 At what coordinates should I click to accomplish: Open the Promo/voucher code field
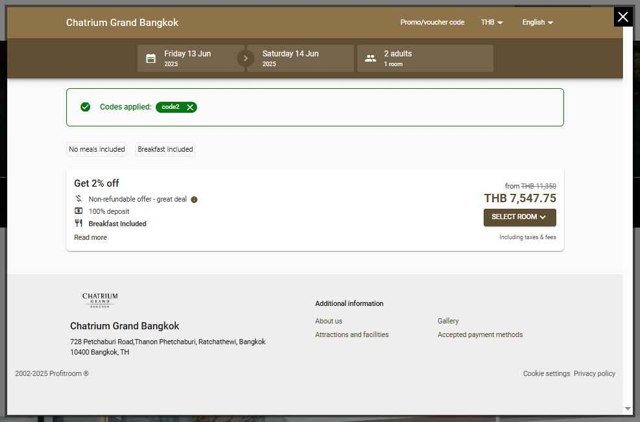click(432, 22)
